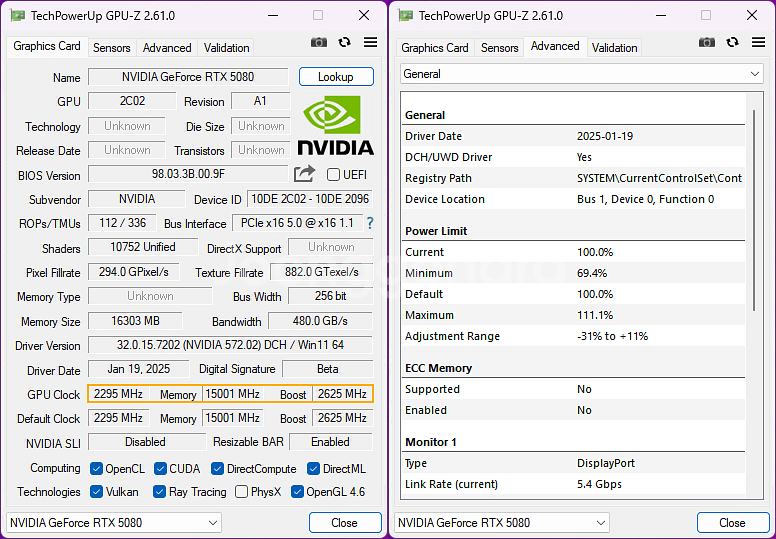Select Advanced tab in right window

555,46
